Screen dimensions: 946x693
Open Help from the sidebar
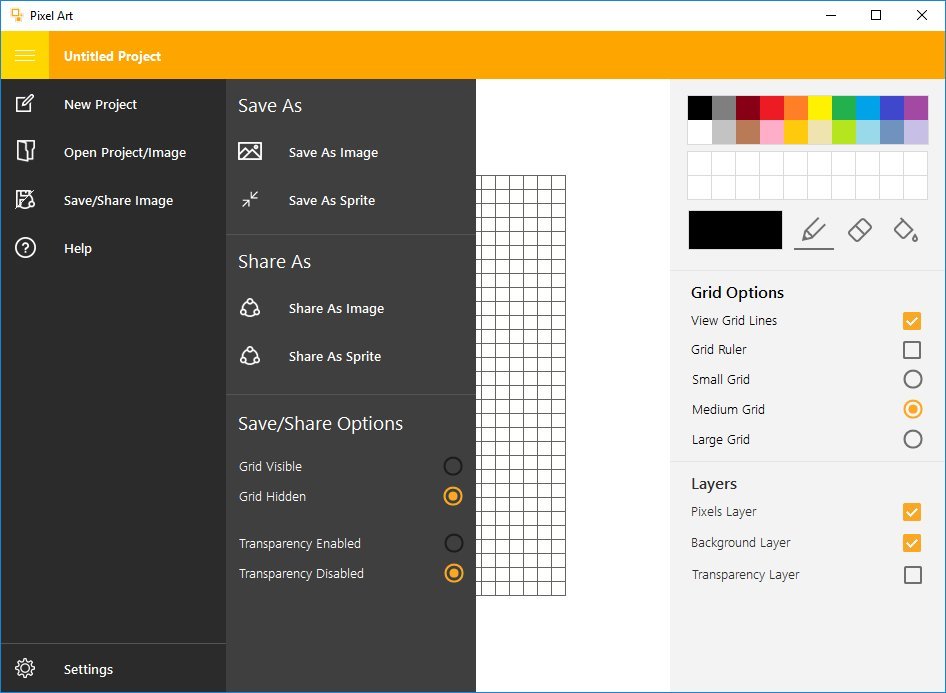click(x=78, y=248)
